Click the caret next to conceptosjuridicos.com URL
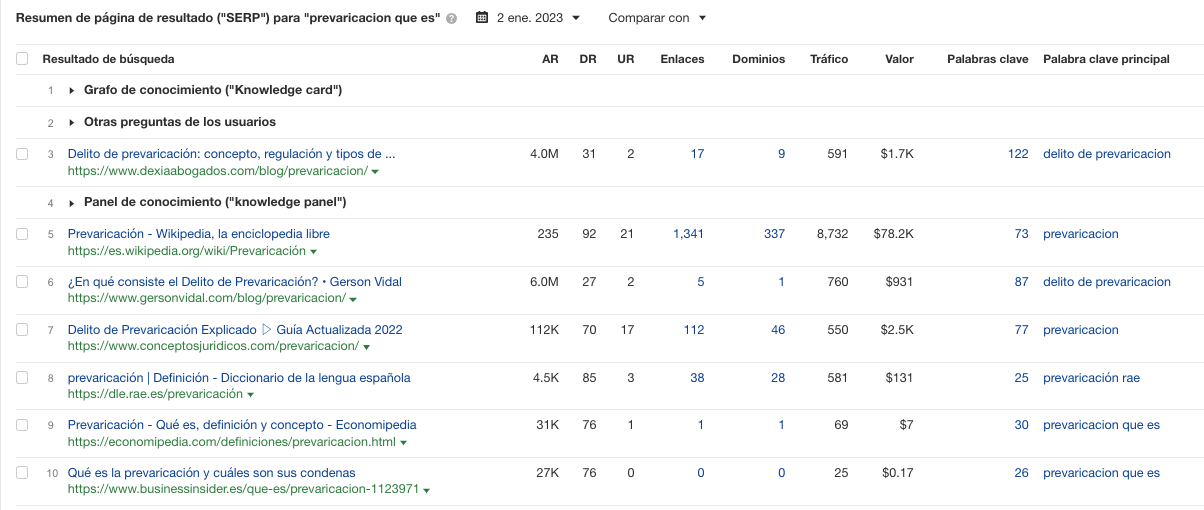1204x510 pixels. (366, 347)
